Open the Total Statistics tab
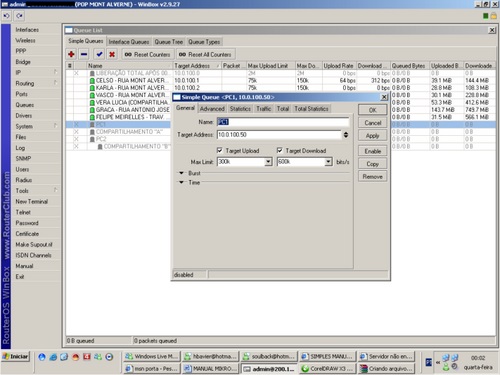 click(311, 109)
